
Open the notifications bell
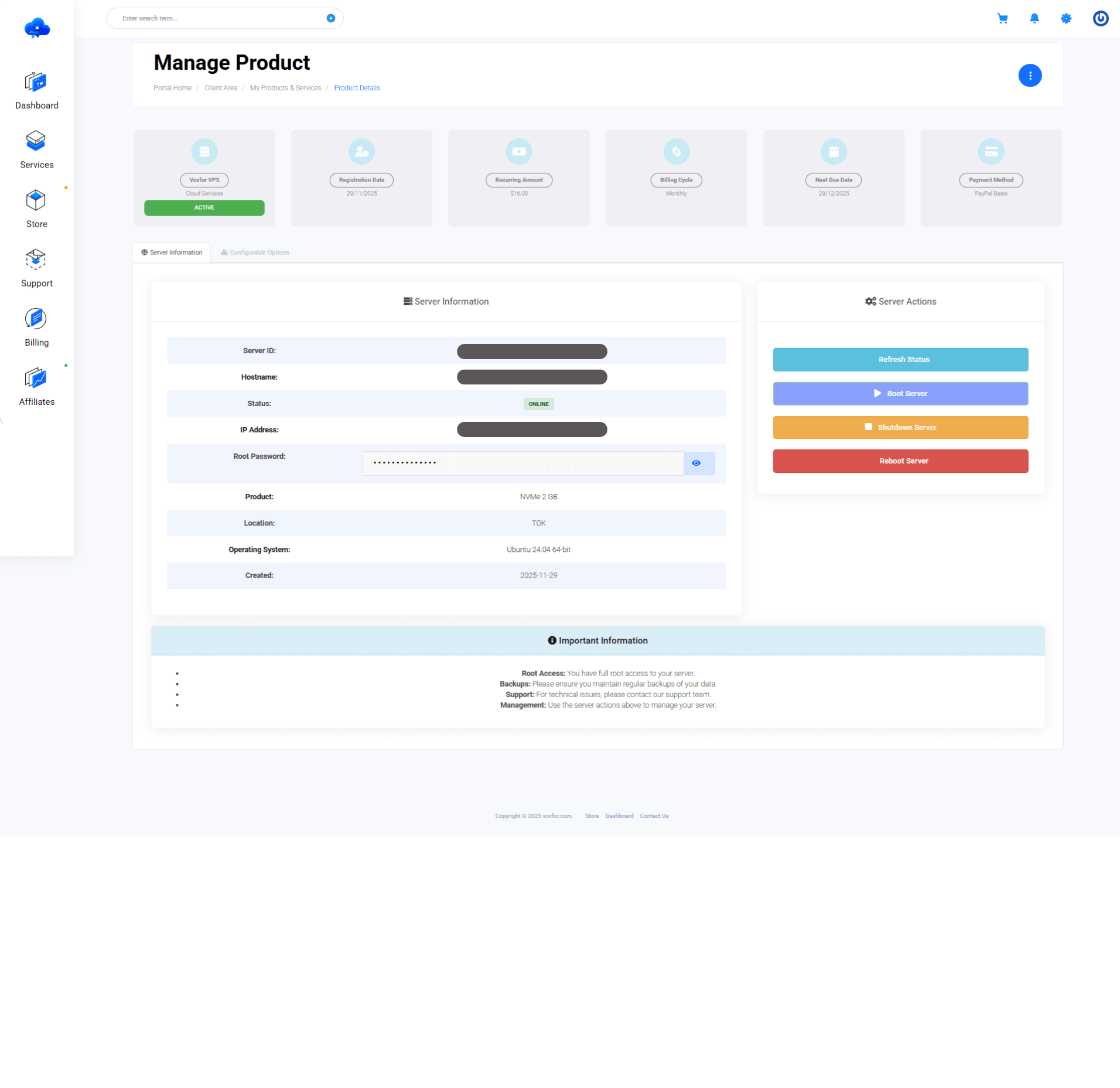pos(1034,19)
